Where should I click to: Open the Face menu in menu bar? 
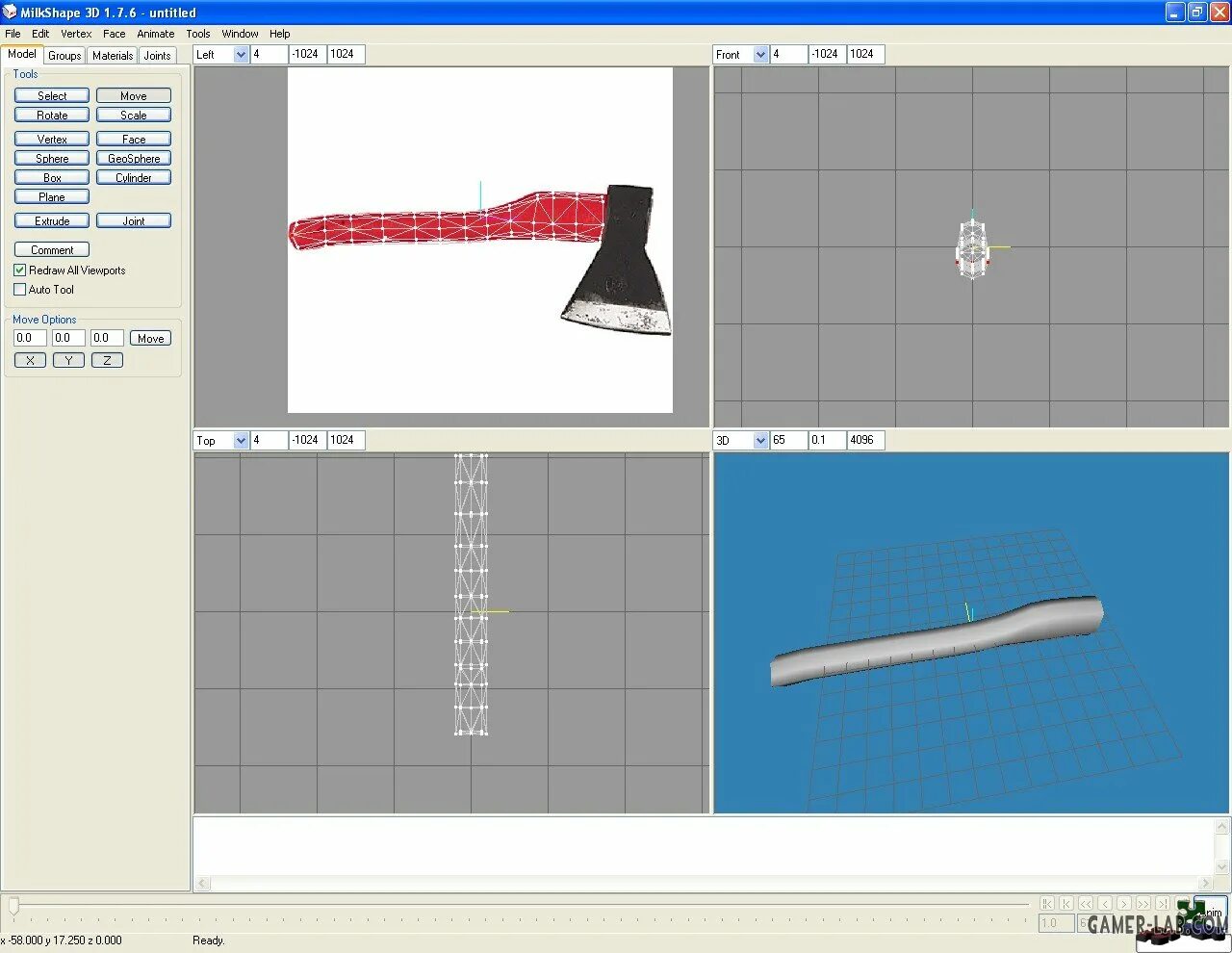(x=115, y=33)
